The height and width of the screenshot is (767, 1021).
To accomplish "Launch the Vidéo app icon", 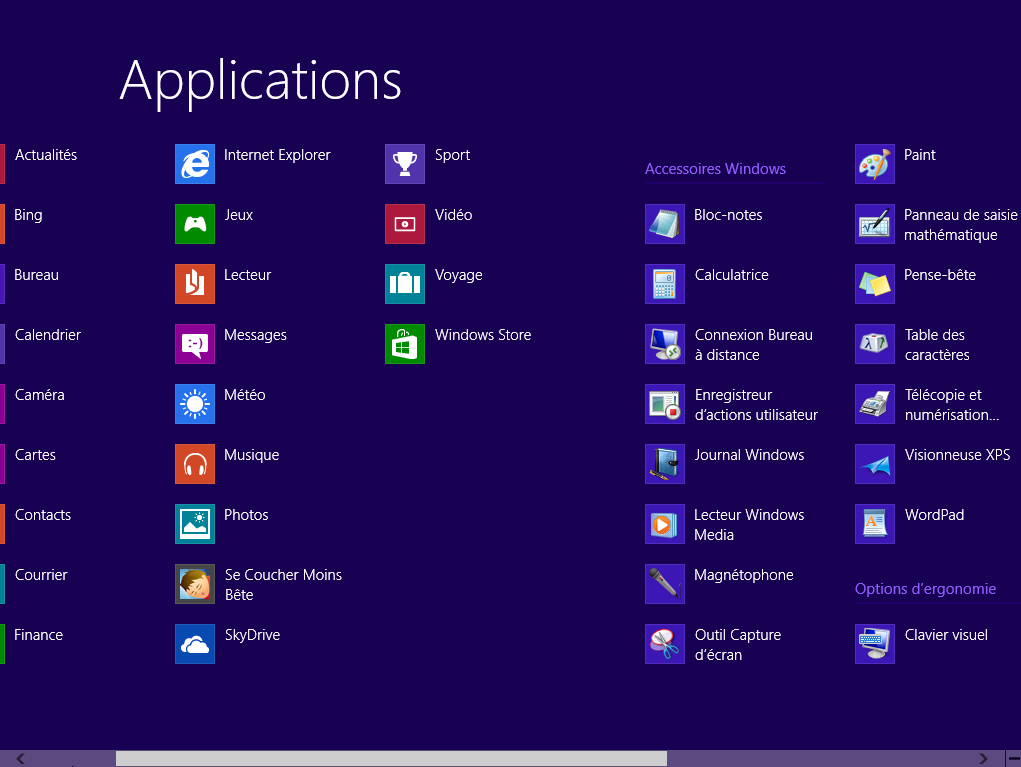I will coord(405,224).
